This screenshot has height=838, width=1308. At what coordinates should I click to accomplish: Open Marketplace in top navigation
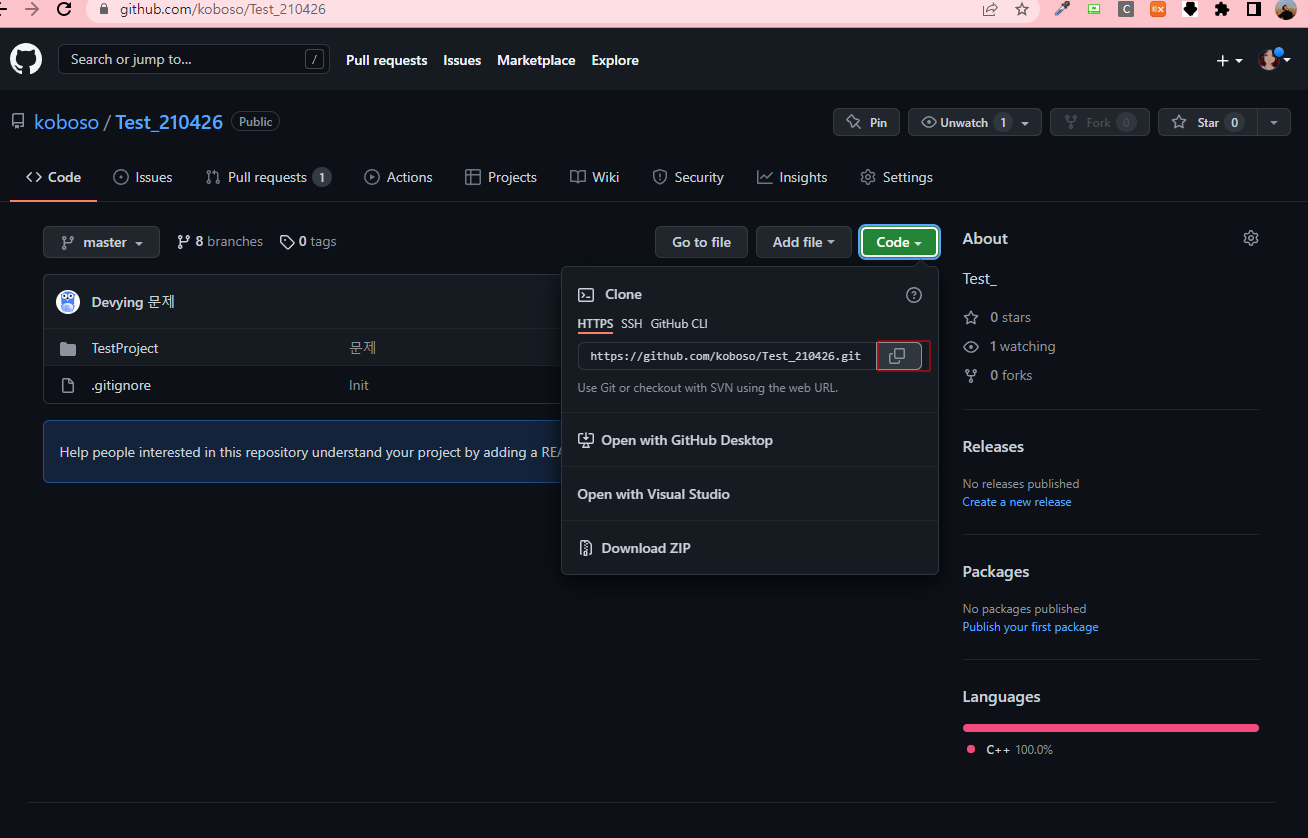[536, 60]
